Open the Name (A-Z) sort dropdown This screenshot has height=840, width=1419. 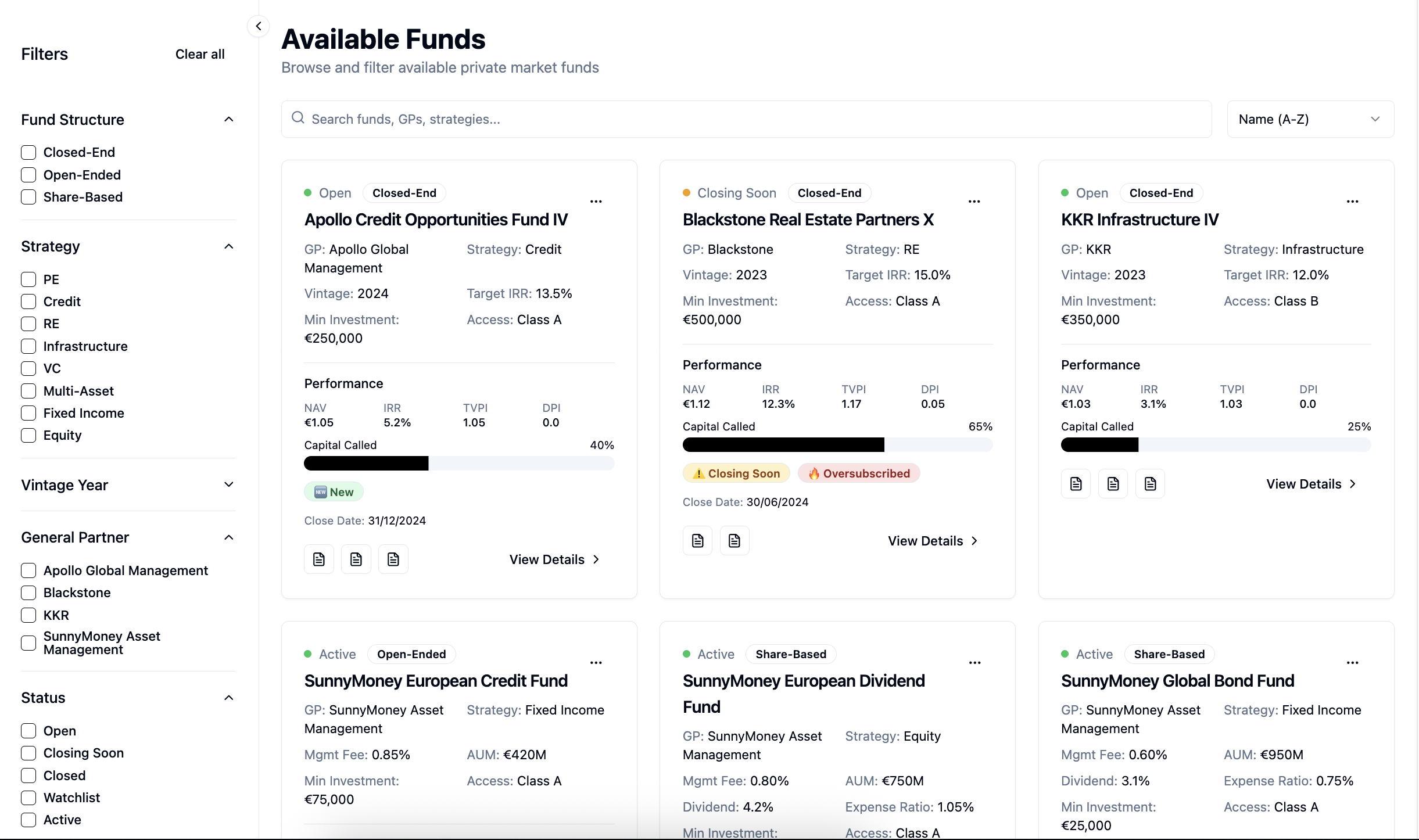[1310, 119]
